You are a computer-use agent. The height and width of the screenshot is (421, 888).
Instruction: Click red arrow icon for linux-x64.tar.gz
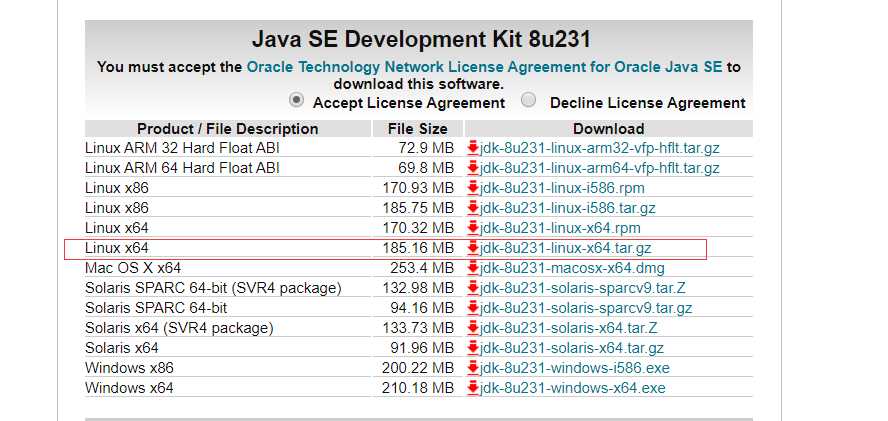point(473,248)
